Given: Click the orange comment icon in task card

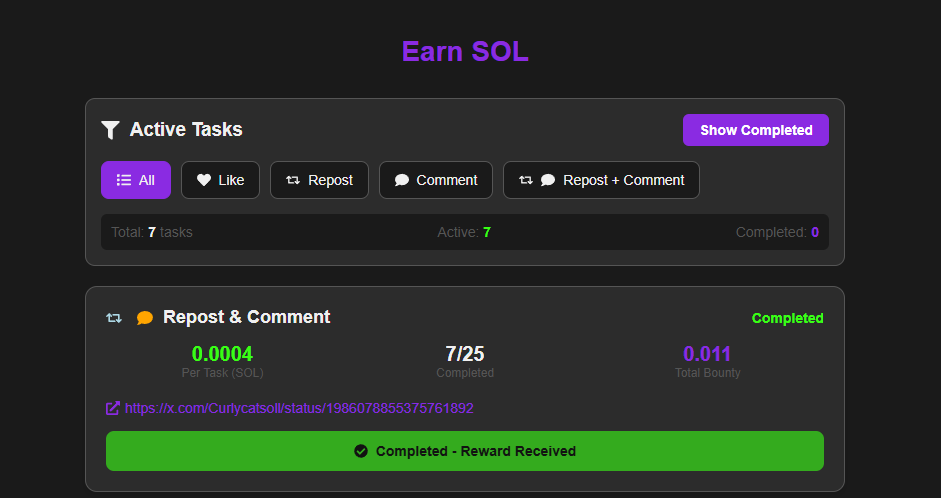Looking at the screenshot, I should point(145,317).
